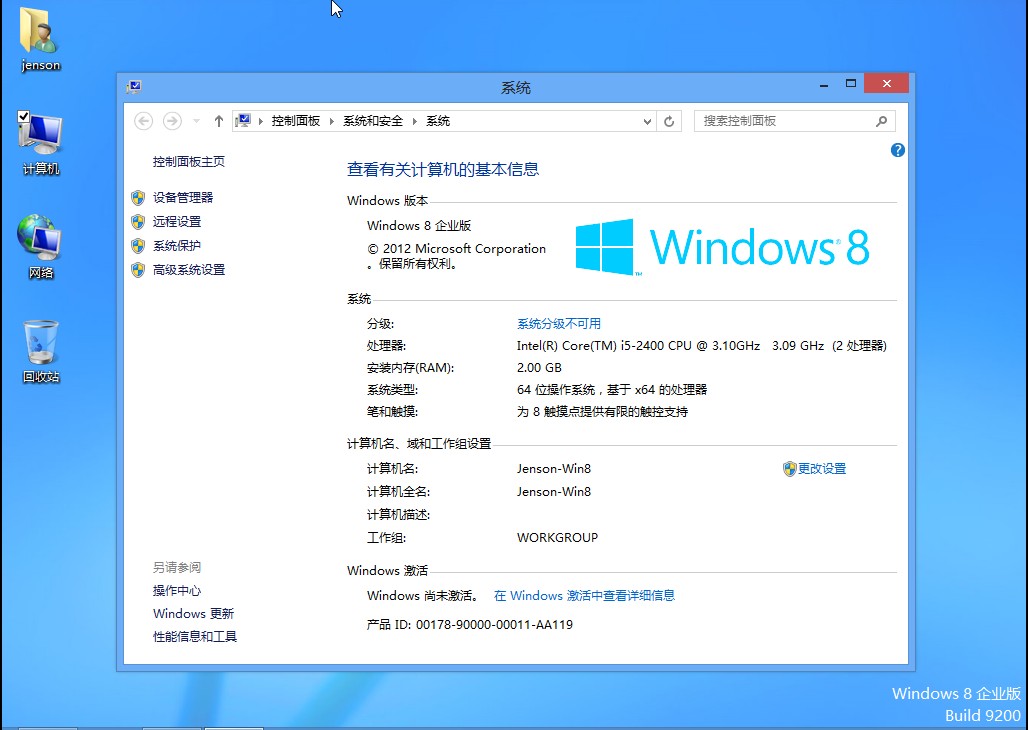The height and width of the screenshot is (730, 1028).
Task: Refresh the address bar view
Action: [670, 121]
